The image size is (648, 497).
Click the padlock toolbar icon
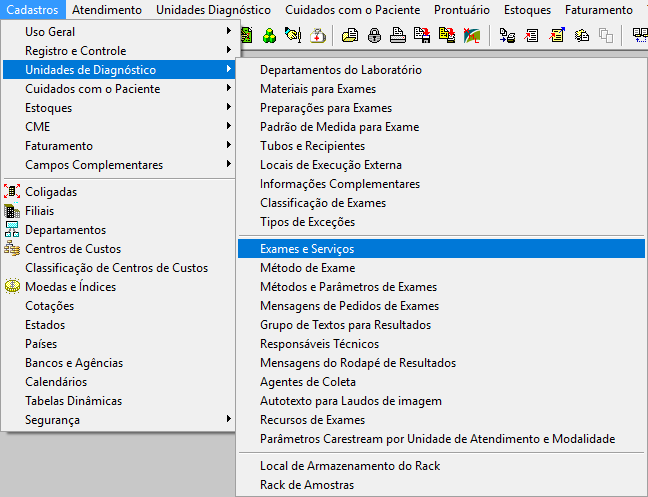tap(374, 36)
